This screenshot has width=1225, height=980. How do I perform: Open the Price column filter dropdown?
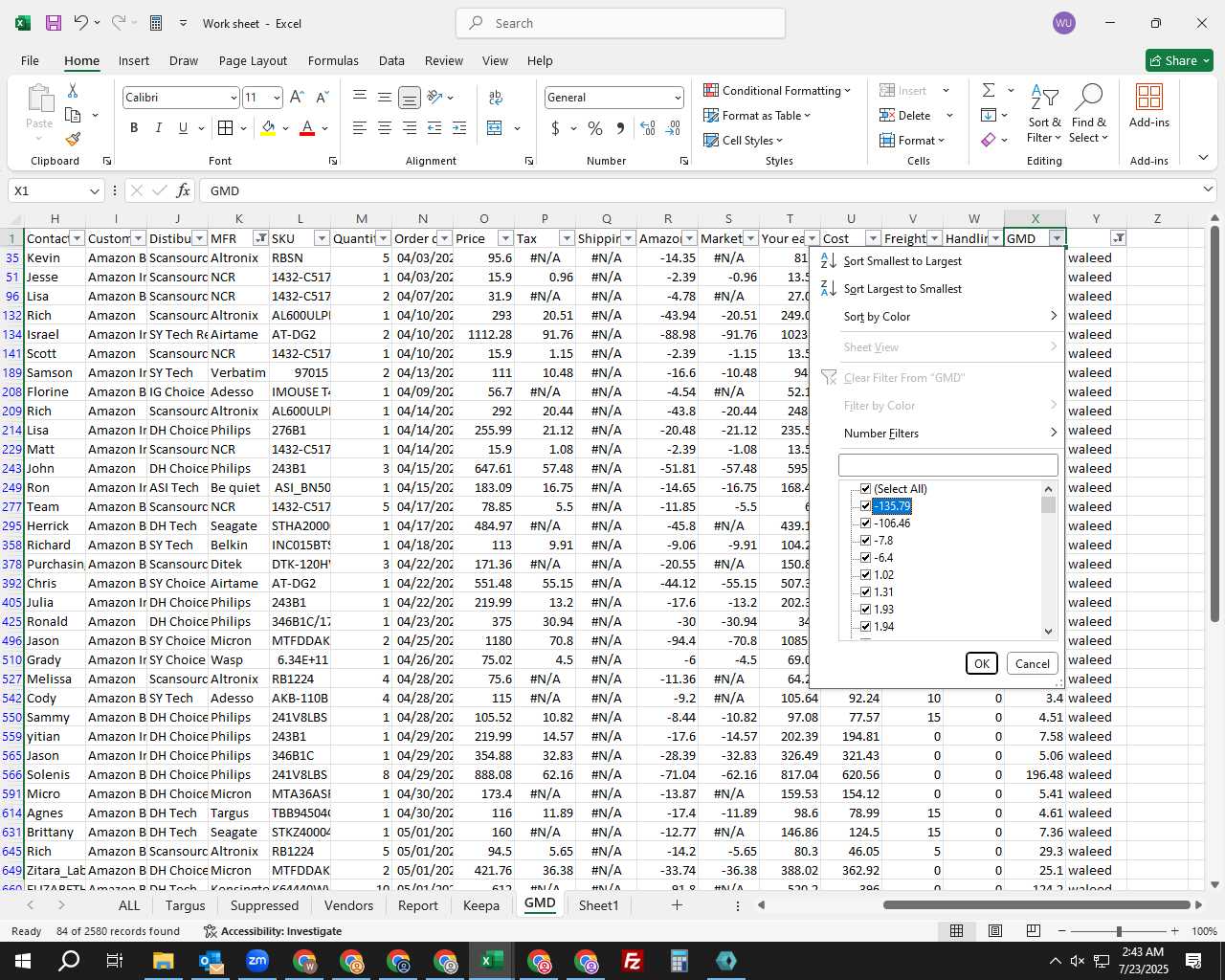click(x=505, y=238)
